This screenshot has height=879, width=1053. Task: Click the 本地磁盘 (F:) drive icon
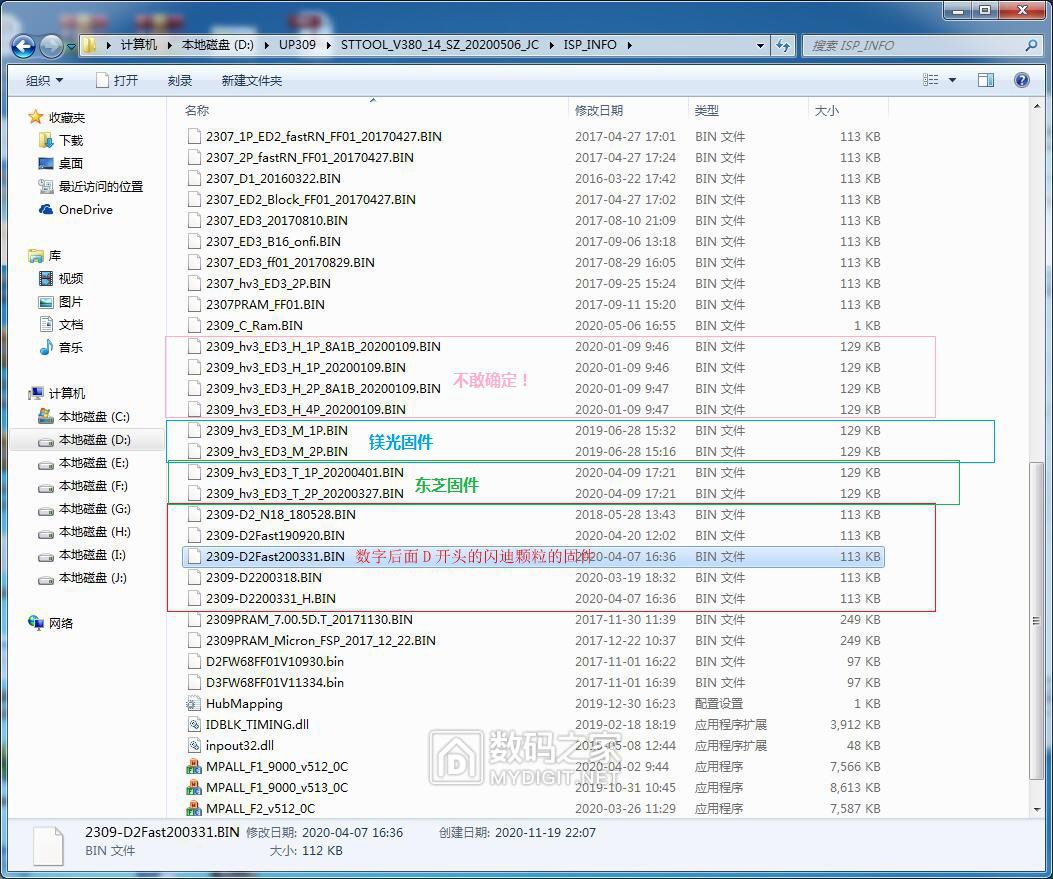pos(46,486)
